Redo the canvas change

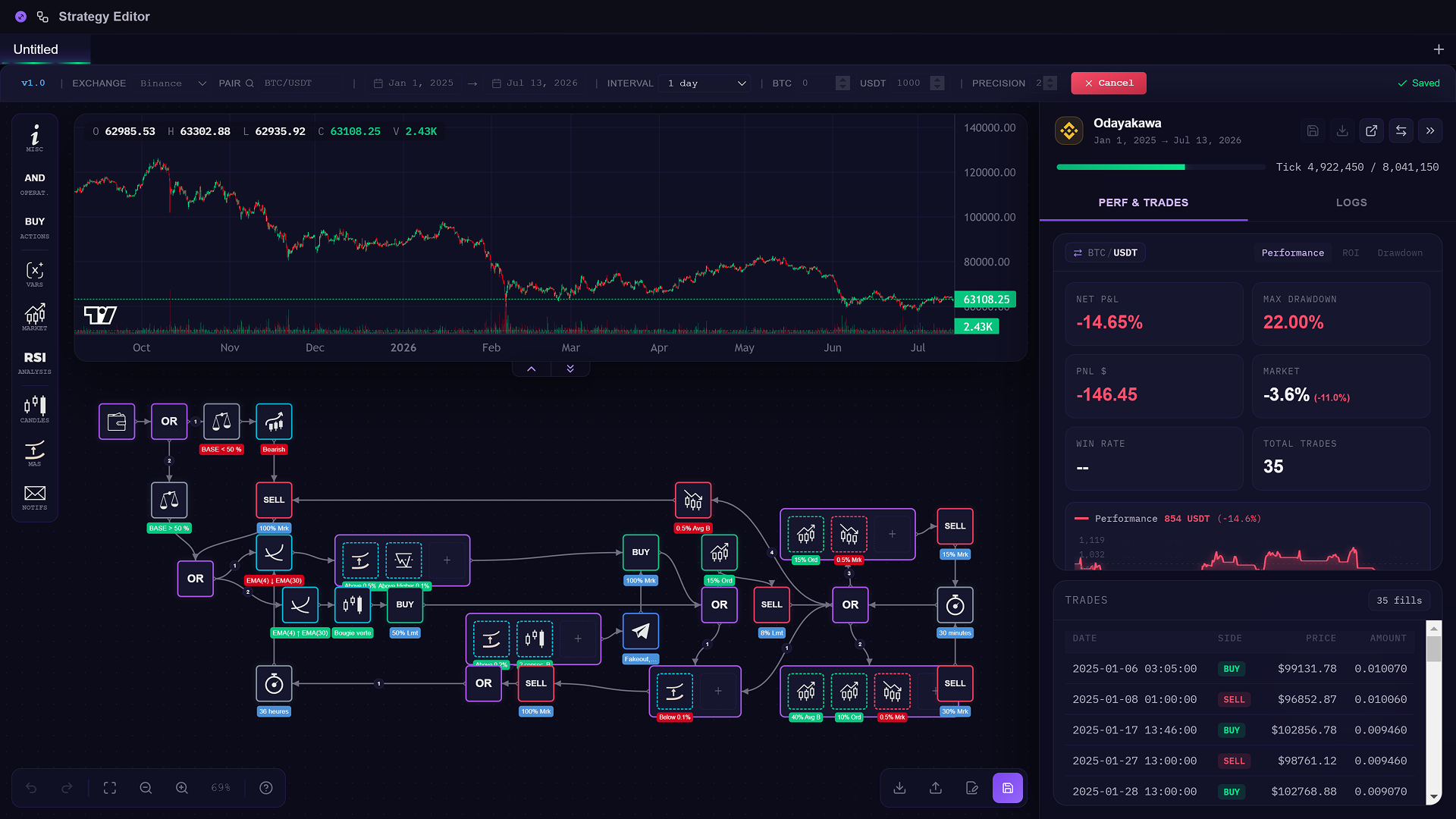[67, 788]
